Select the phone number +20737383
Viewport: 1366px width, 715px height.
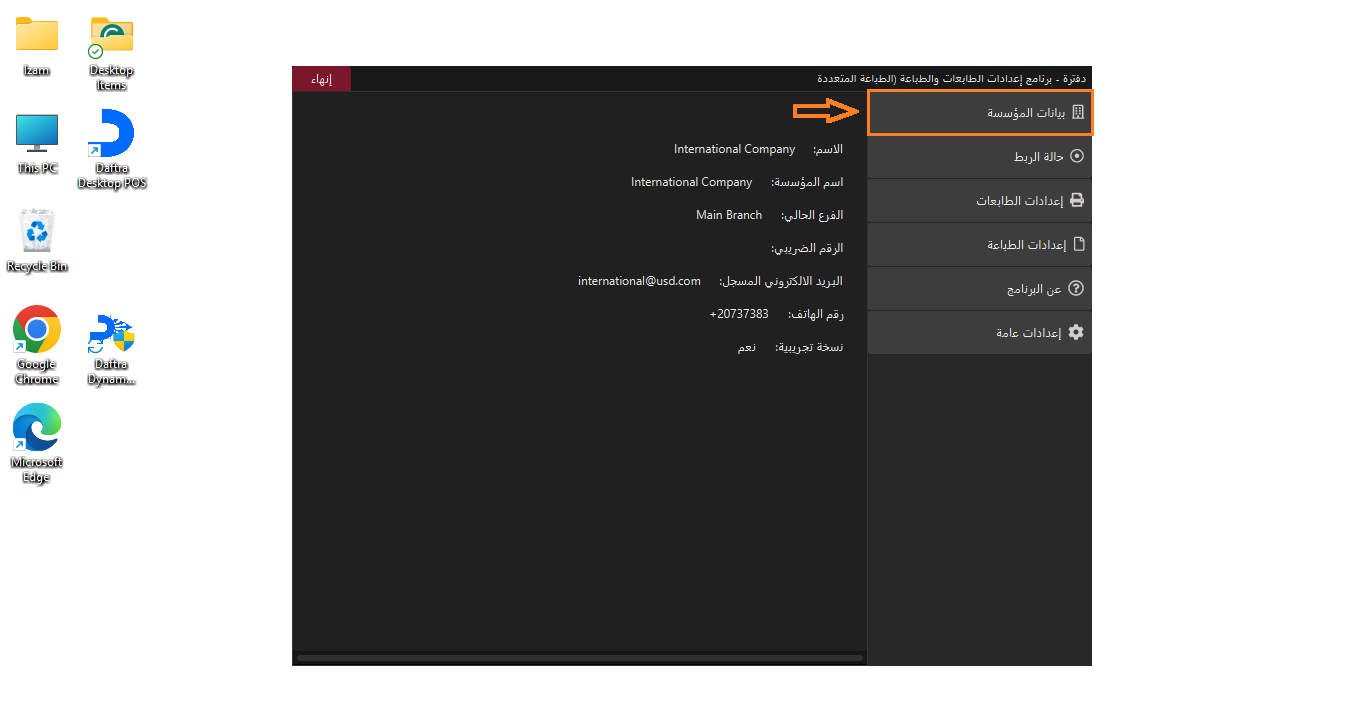tap(739, 314)
